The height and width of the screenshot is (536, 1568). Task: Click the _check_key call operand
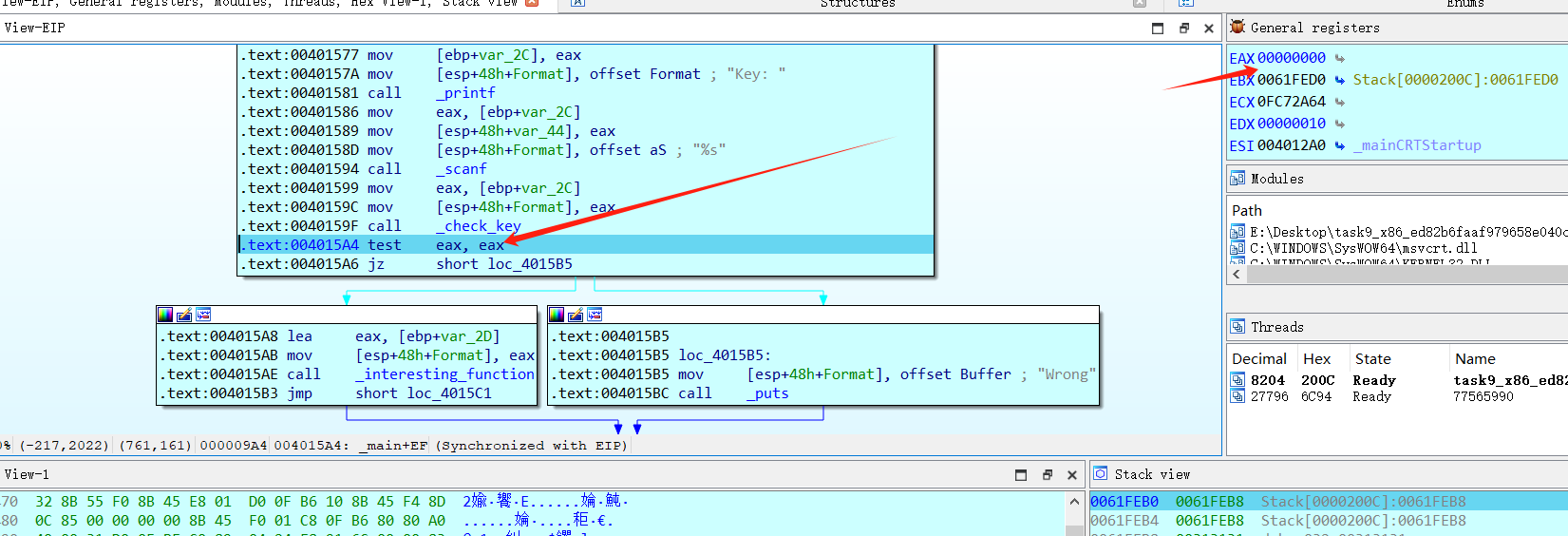pos(479,226)
